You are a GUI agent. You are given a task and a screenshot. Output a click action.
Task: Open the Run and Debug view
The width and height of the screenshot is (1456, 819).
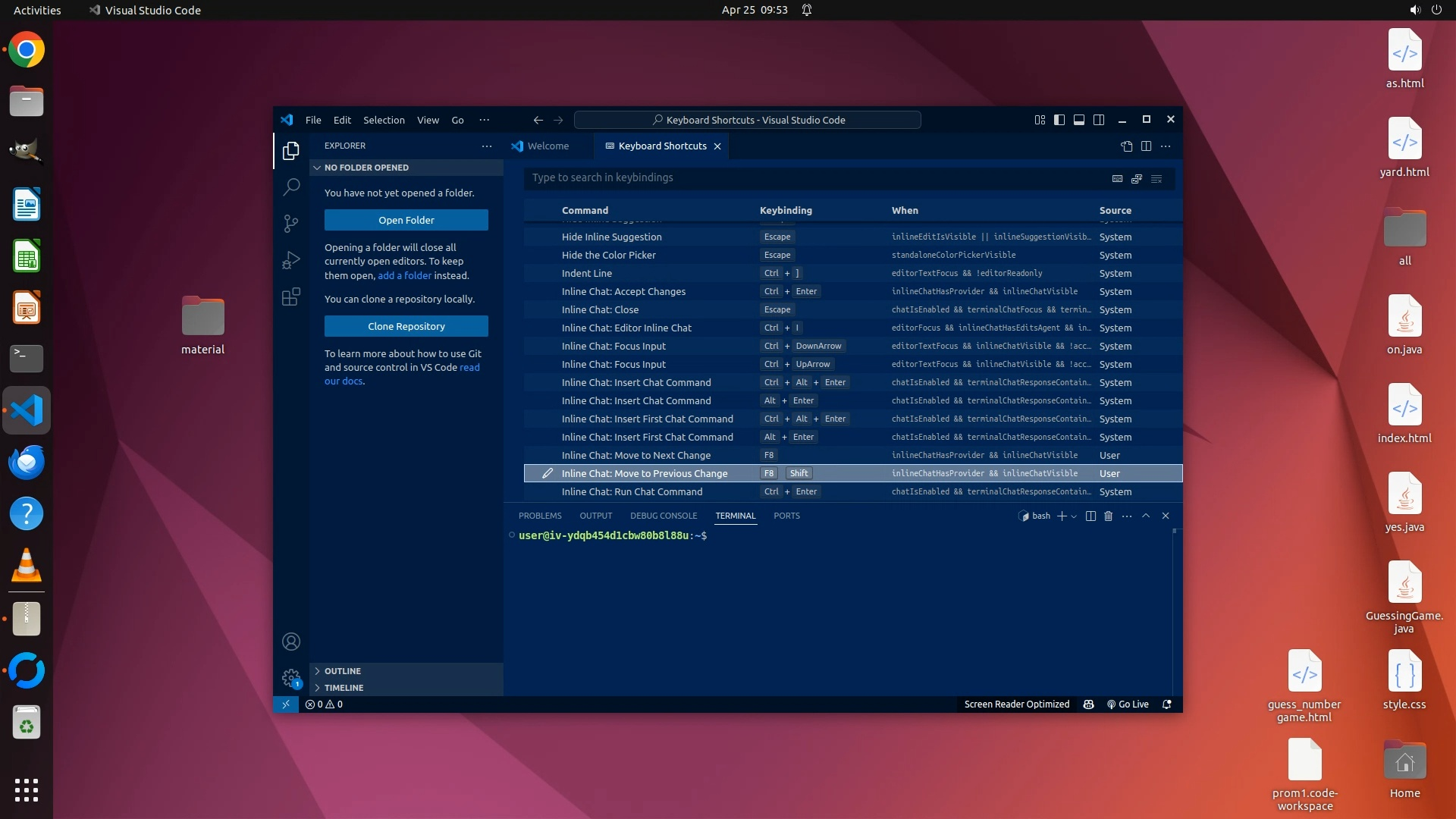pos(291,260)
